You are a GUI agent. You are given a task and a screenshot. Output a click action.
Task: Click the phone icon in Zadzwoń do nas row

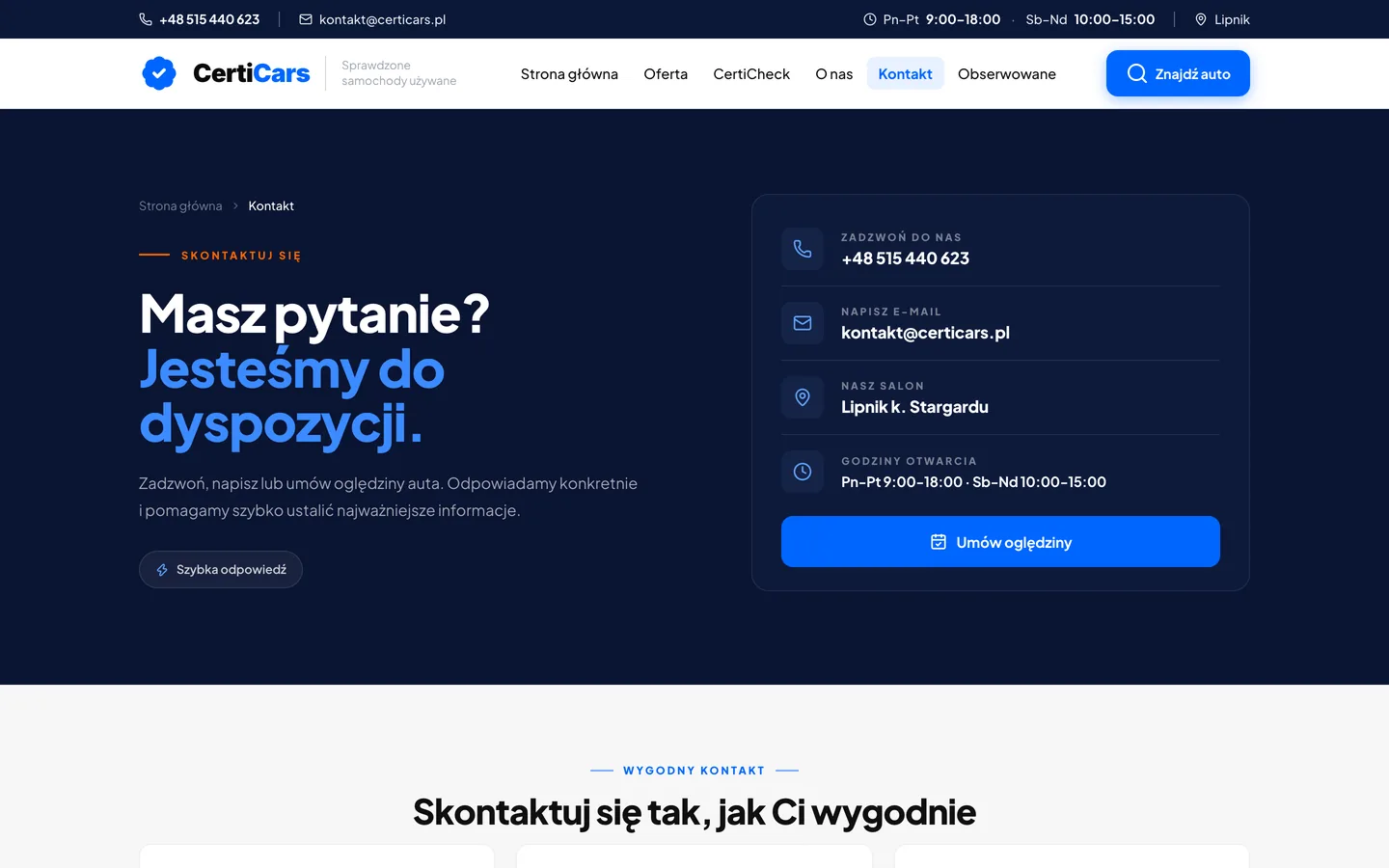tap(803, 249)
